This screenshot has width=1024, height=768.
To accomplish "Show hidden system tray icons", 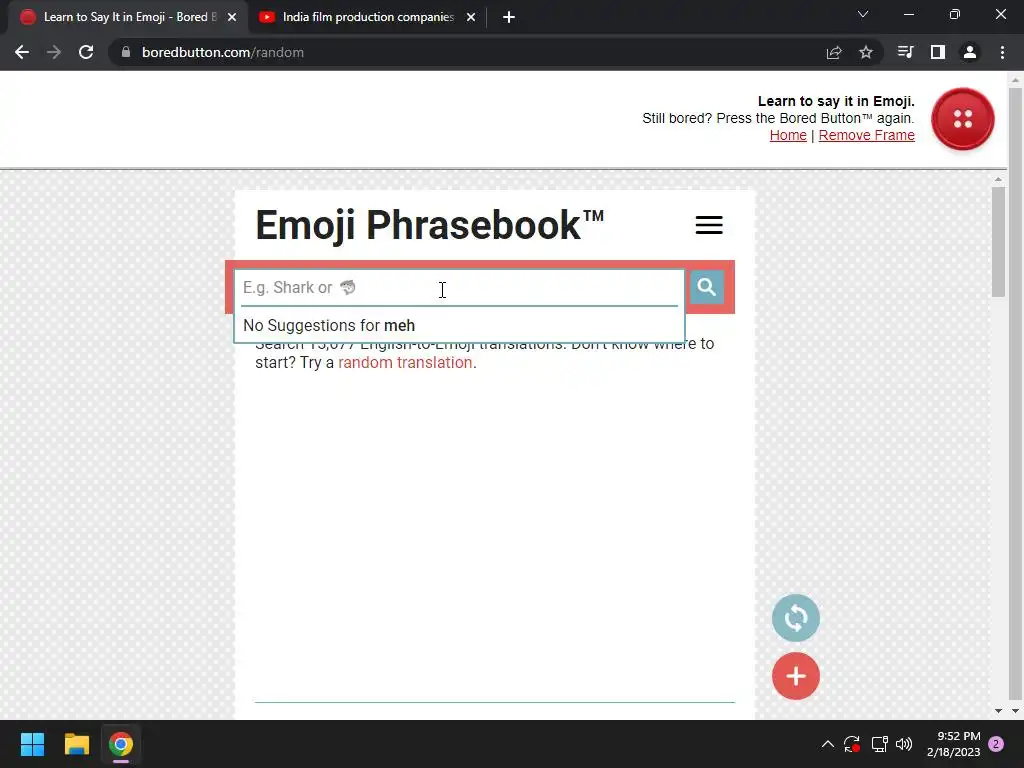I will pos(827,744).
